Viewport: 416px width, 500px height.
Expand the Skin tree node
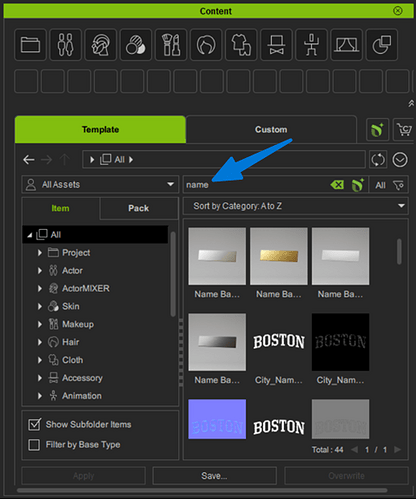(40, 306)
